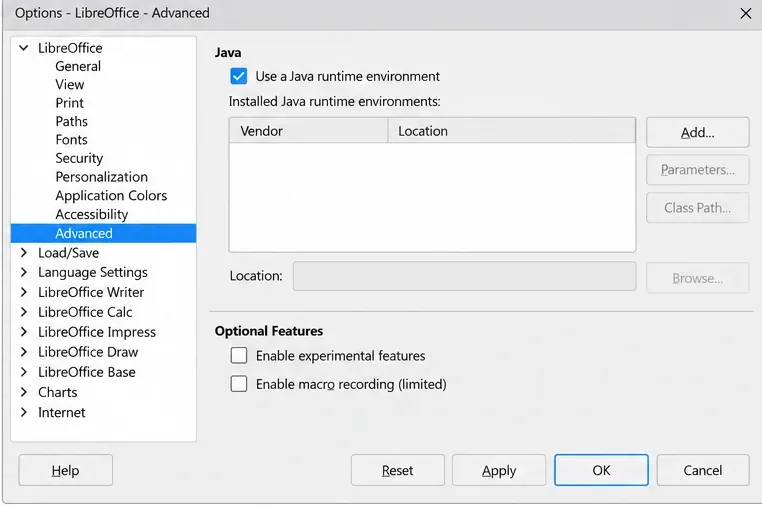Image resolution: width=762 pixels, height=506 pixels.
Task: Open Help for this dialog
Action: click(66, 470)
